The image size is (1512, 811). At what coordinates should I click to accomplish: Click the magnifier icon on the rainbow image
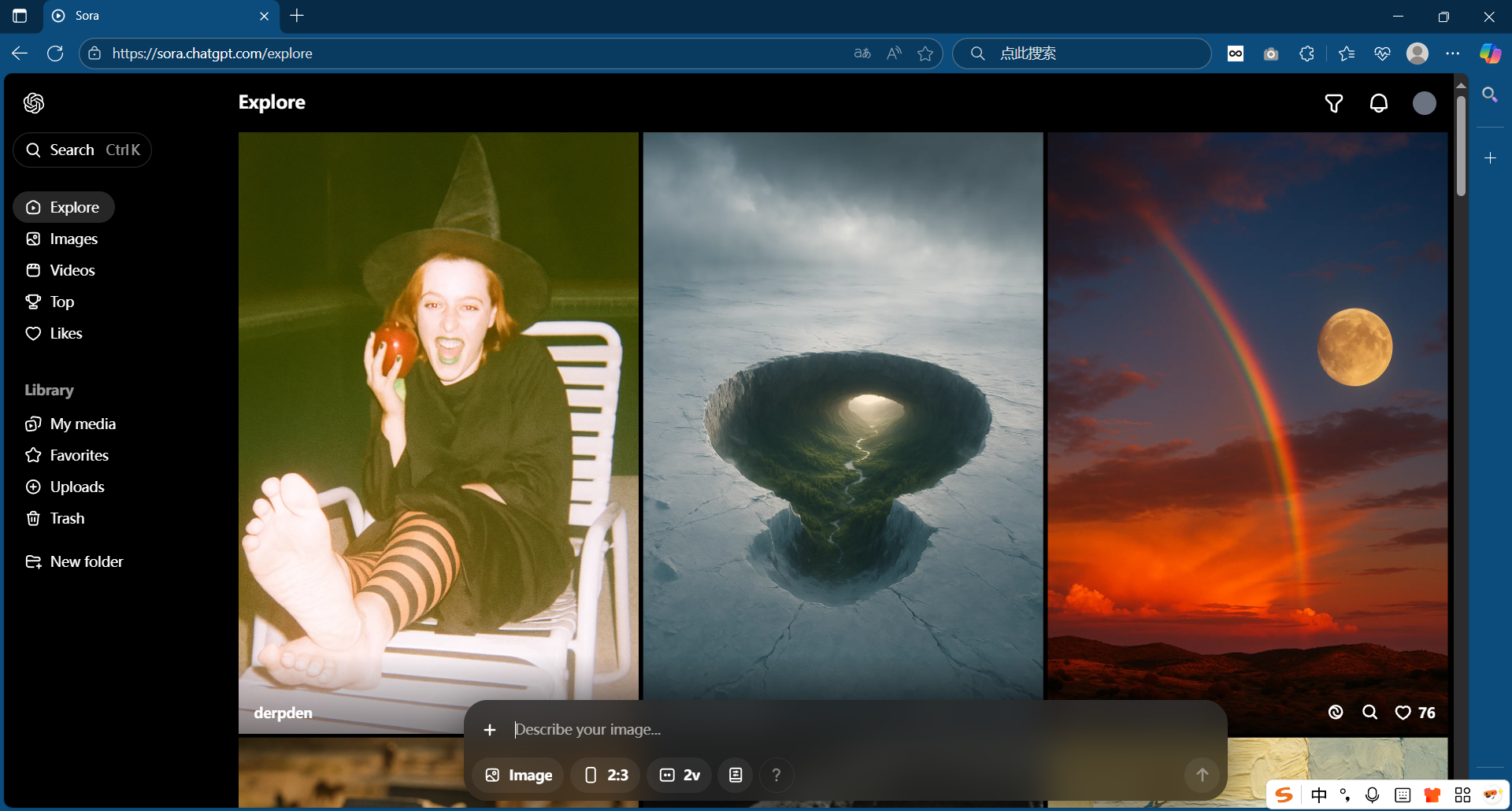pos(1370,713)
